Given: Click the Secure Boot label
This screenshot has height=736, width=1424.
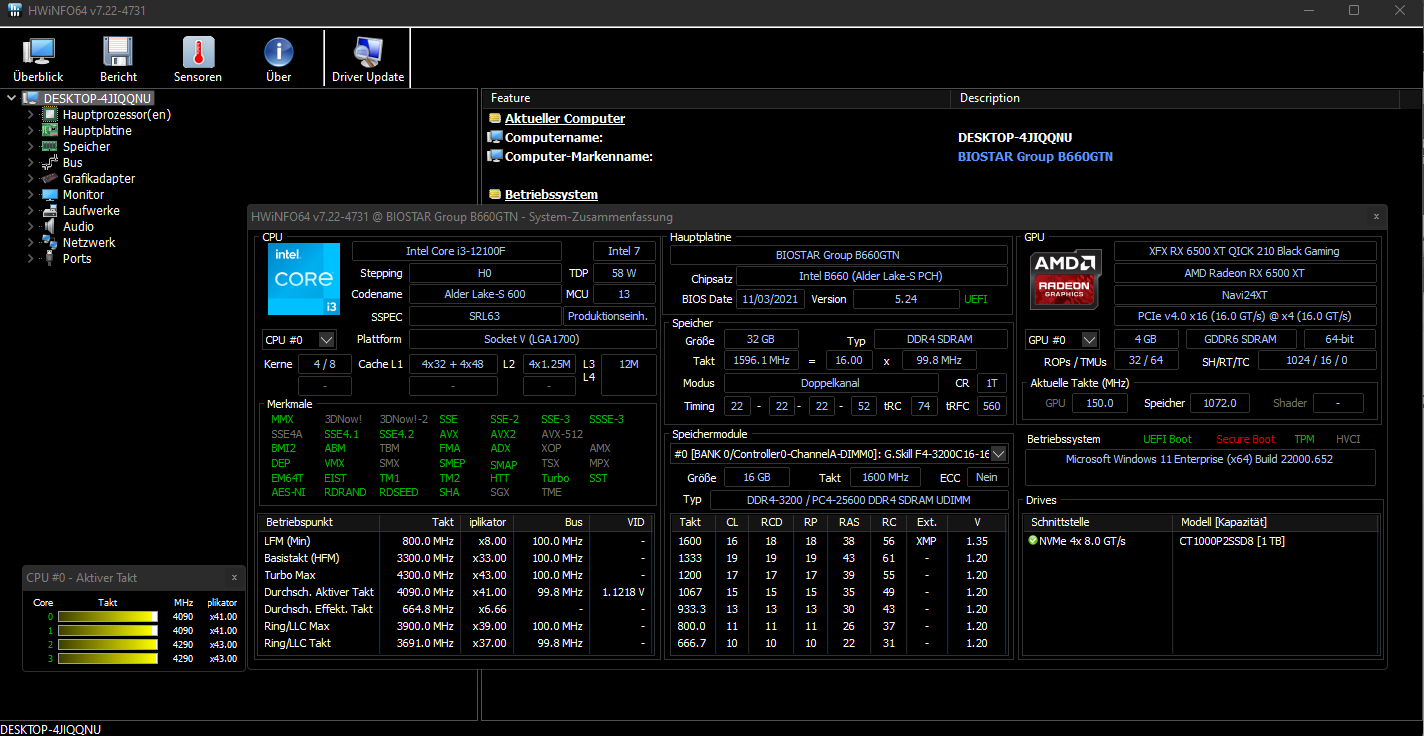Looking at the screenshot, I should click(x=1245, y=439).
